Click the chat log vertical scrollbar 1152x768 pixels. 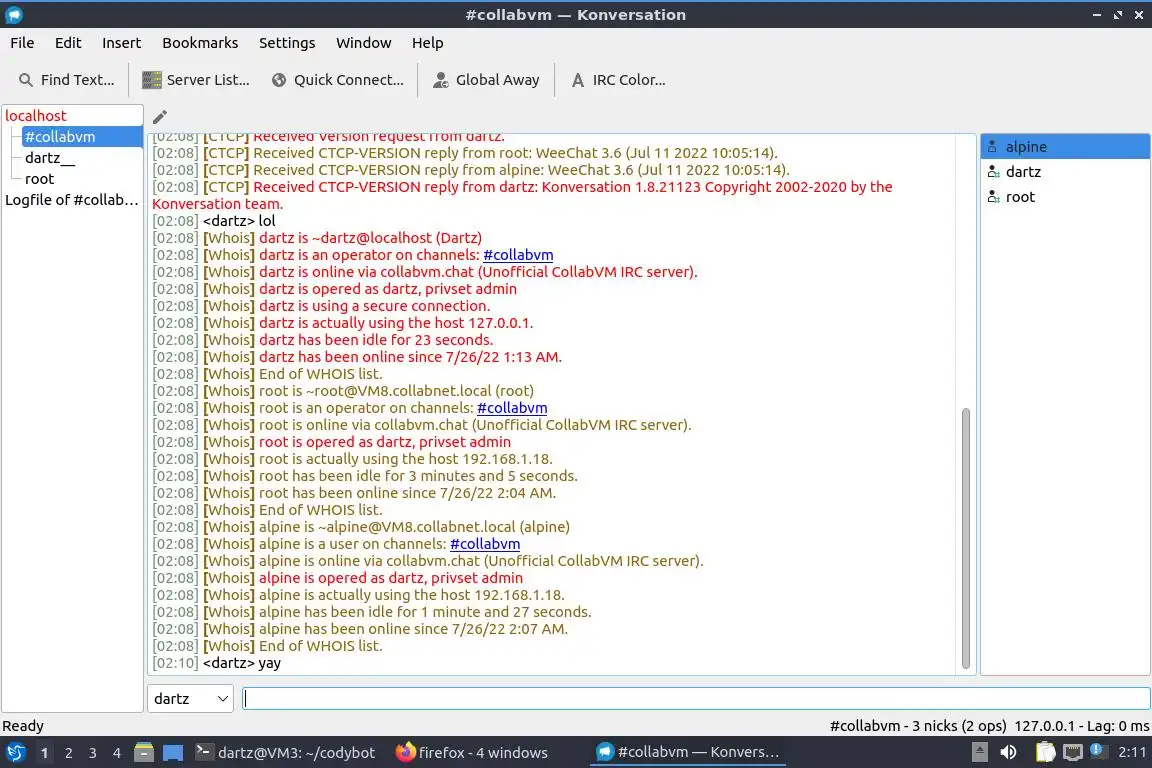click(x=965, y=538)
